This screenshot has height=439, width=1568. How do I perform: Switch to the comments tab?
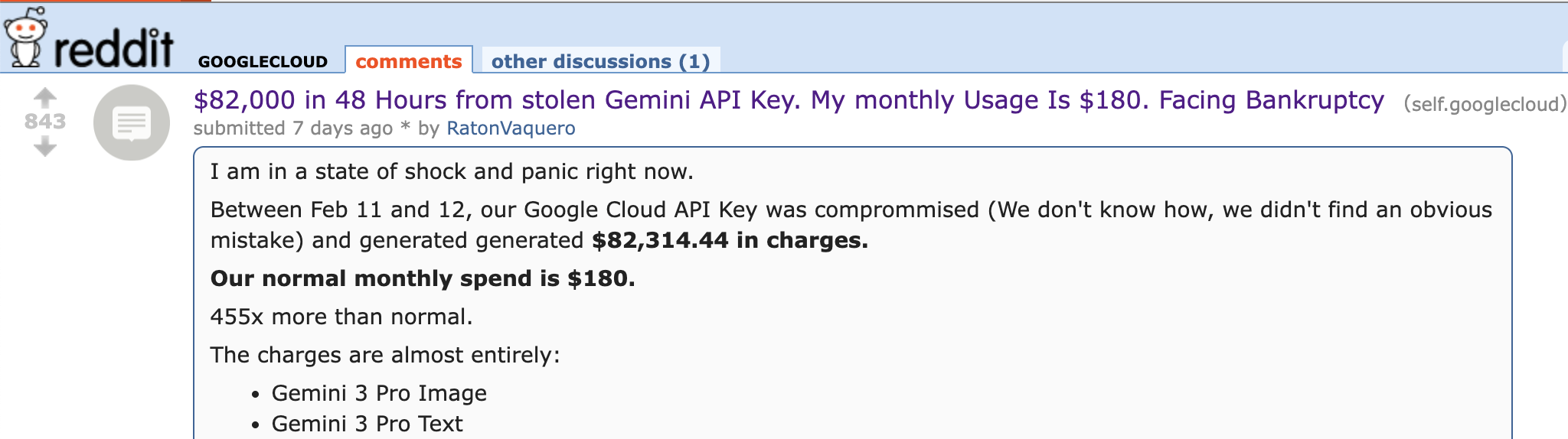pyautogui.click(x=409, y=61)
